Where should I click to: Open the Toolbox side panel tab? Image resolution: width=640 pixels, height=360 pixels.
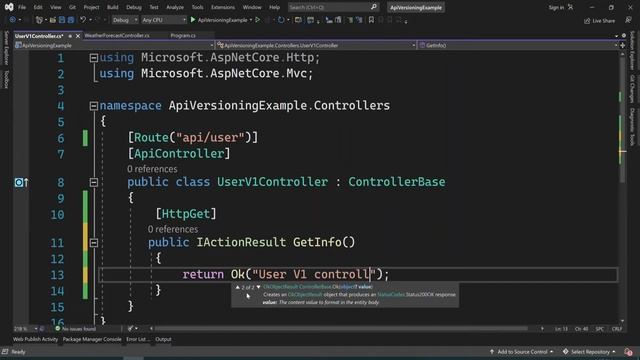click(x=6, y=79)
